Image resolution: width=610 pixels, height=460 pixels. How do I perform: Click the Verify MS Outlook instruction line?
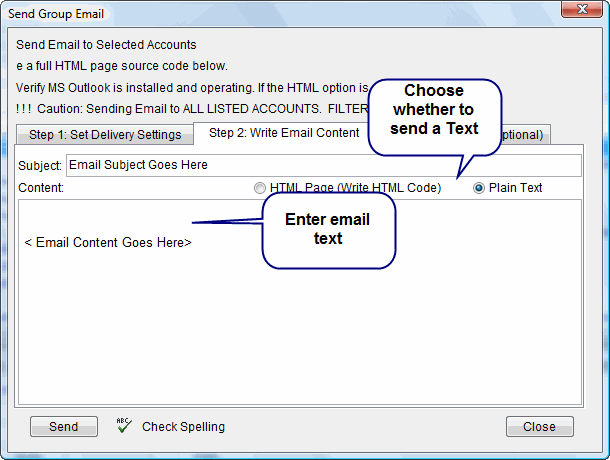tap(191, 88)
